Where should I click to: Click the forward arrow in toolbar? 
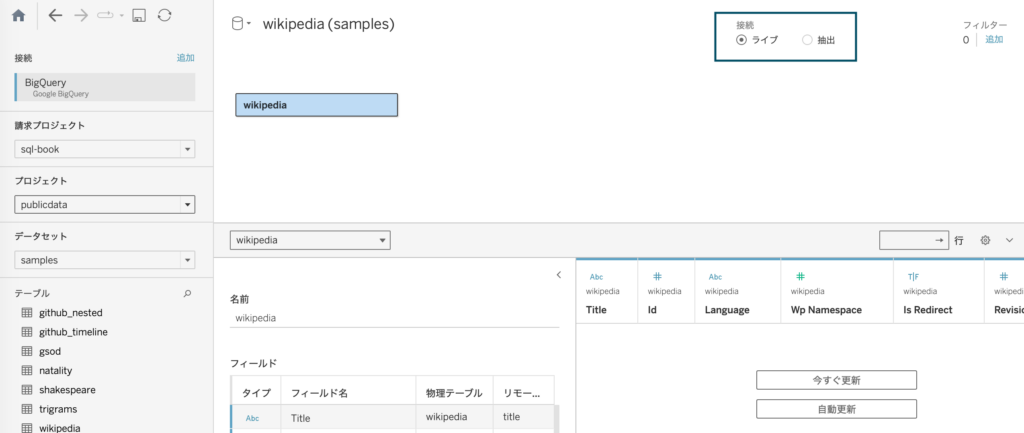tap(81, 16)
